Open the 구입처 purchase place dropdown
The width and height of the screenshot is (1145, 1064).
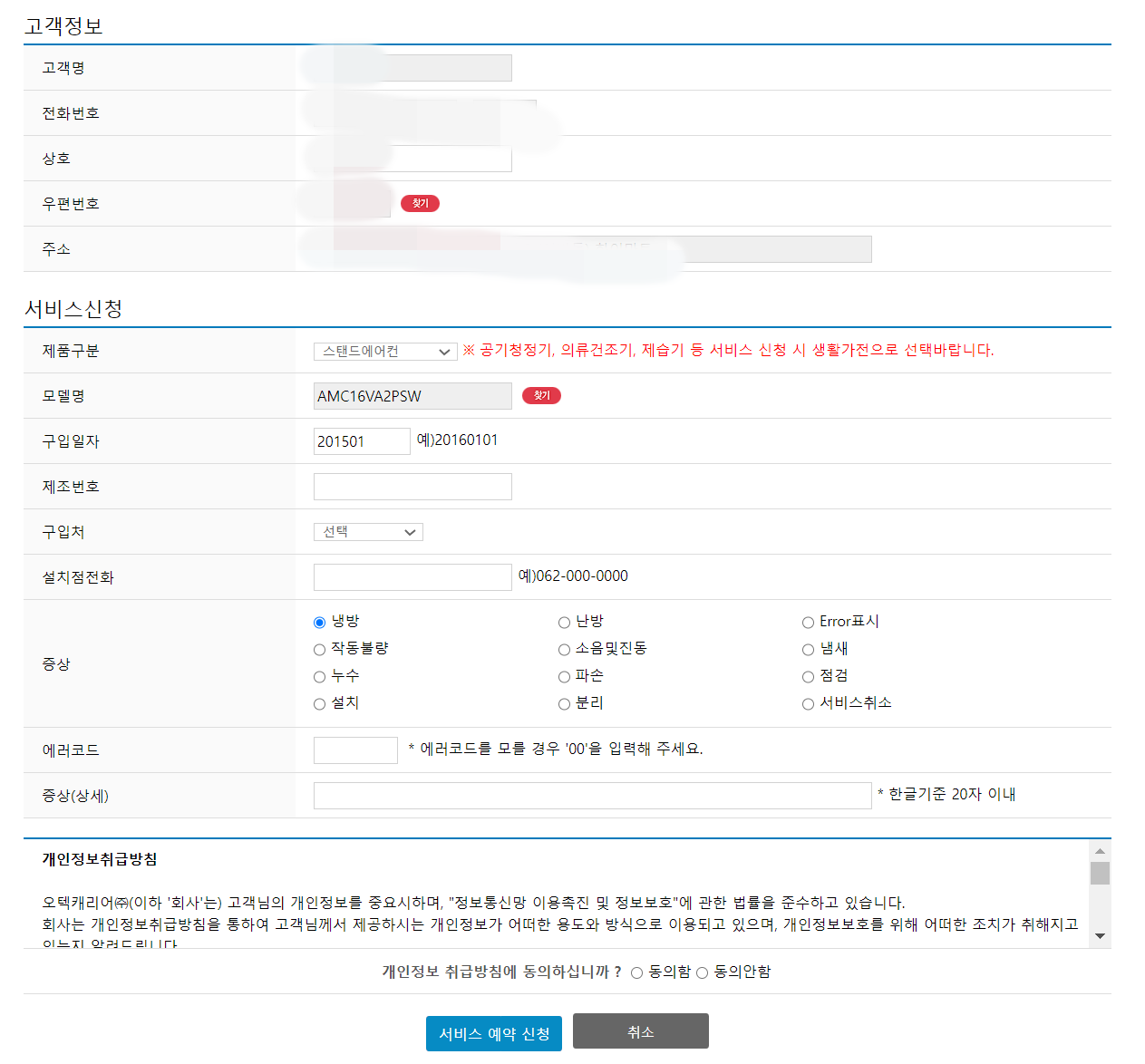tap(367, 531)
